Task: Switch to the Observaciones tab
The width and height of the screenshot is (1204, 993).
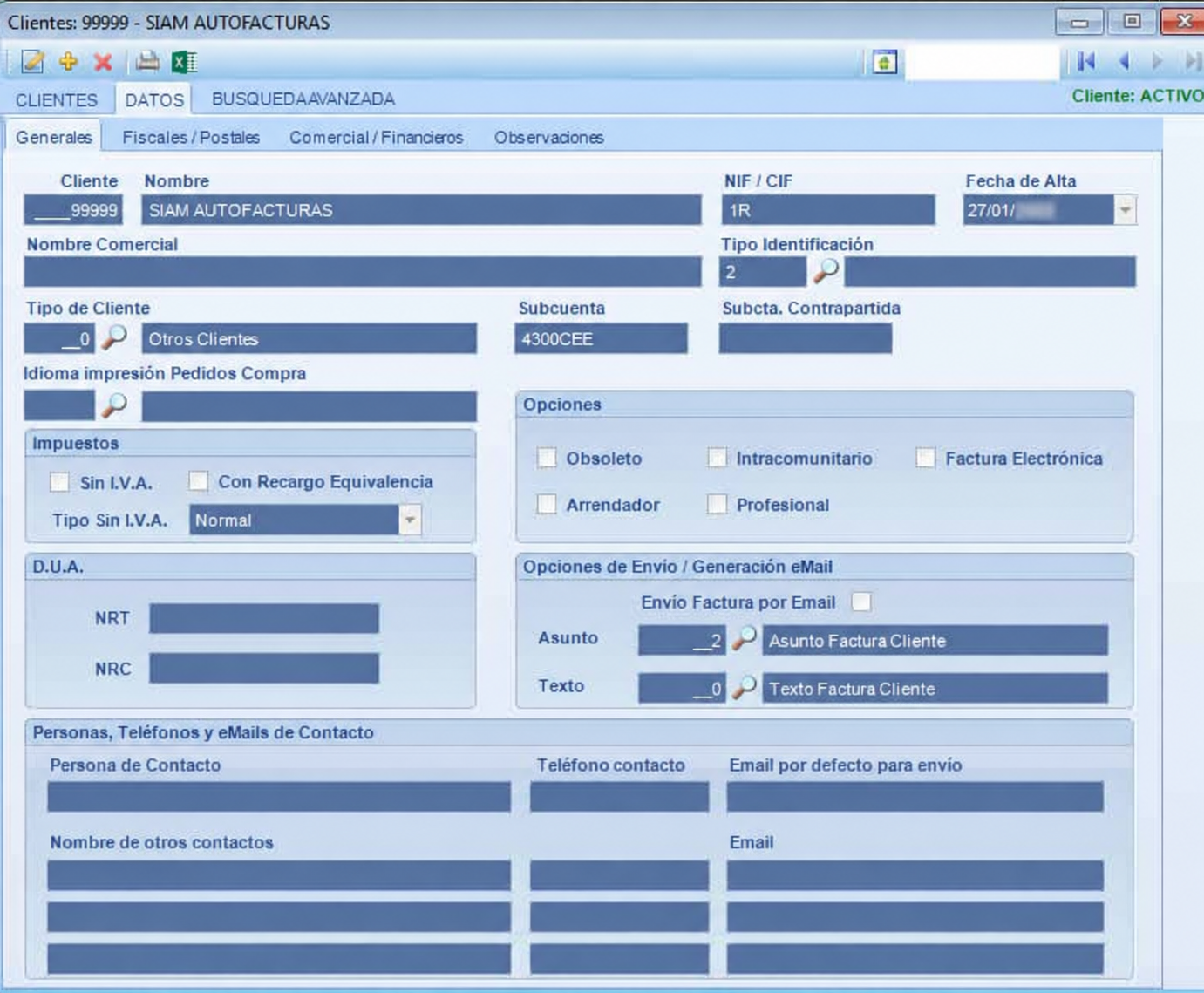Action: click(549, 137)
